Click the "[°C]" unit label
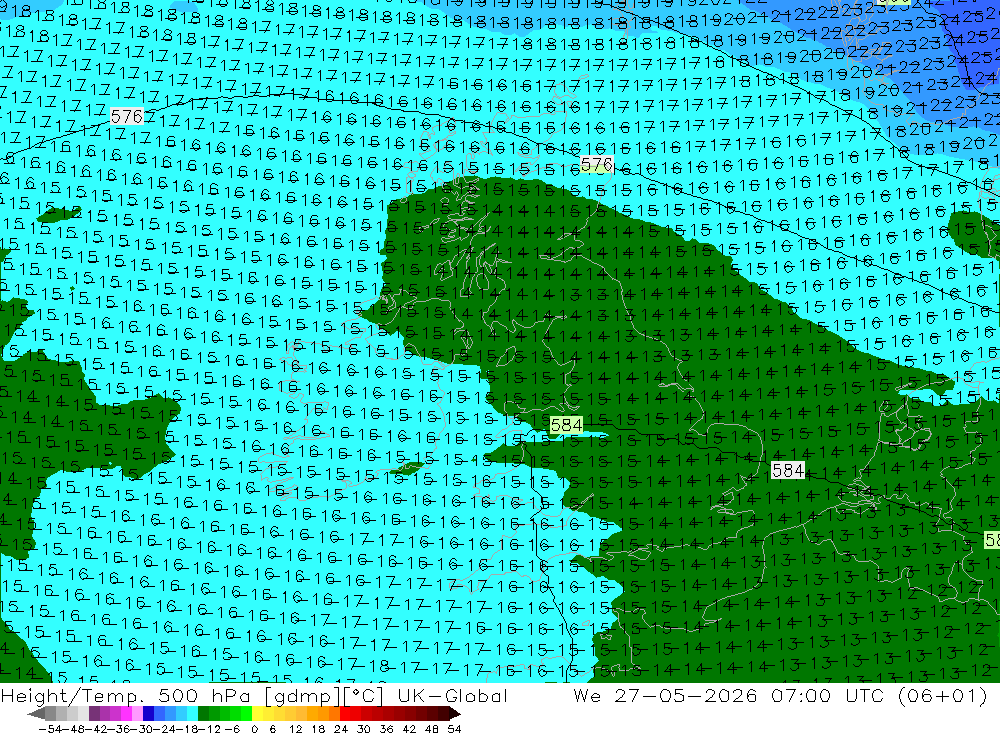 pos(364,696)
